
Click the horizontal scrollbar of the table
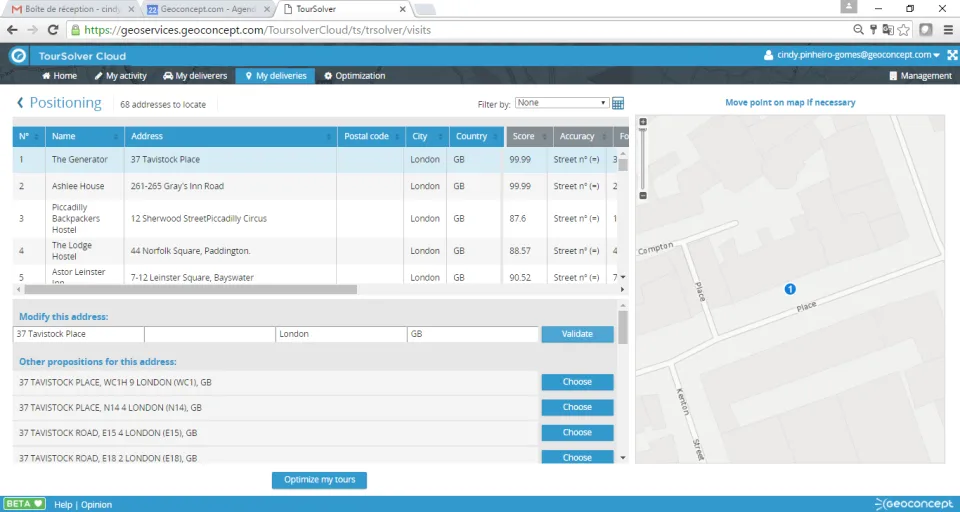190,289
